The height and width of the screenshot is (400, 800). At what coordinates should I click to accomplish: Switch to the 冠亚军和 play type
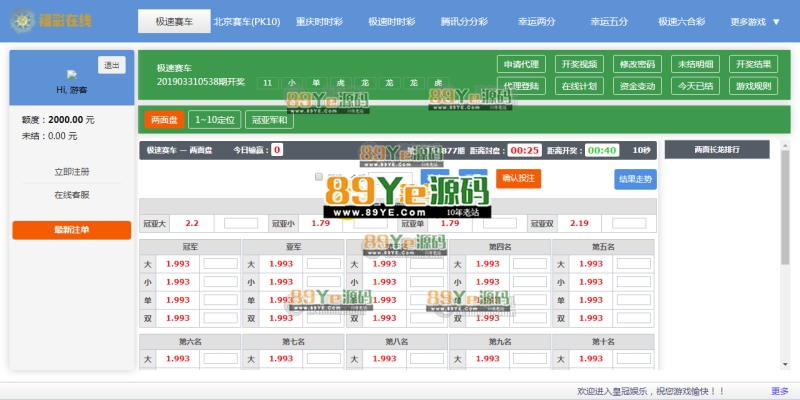pyautogui.click(x=269, y=120)
